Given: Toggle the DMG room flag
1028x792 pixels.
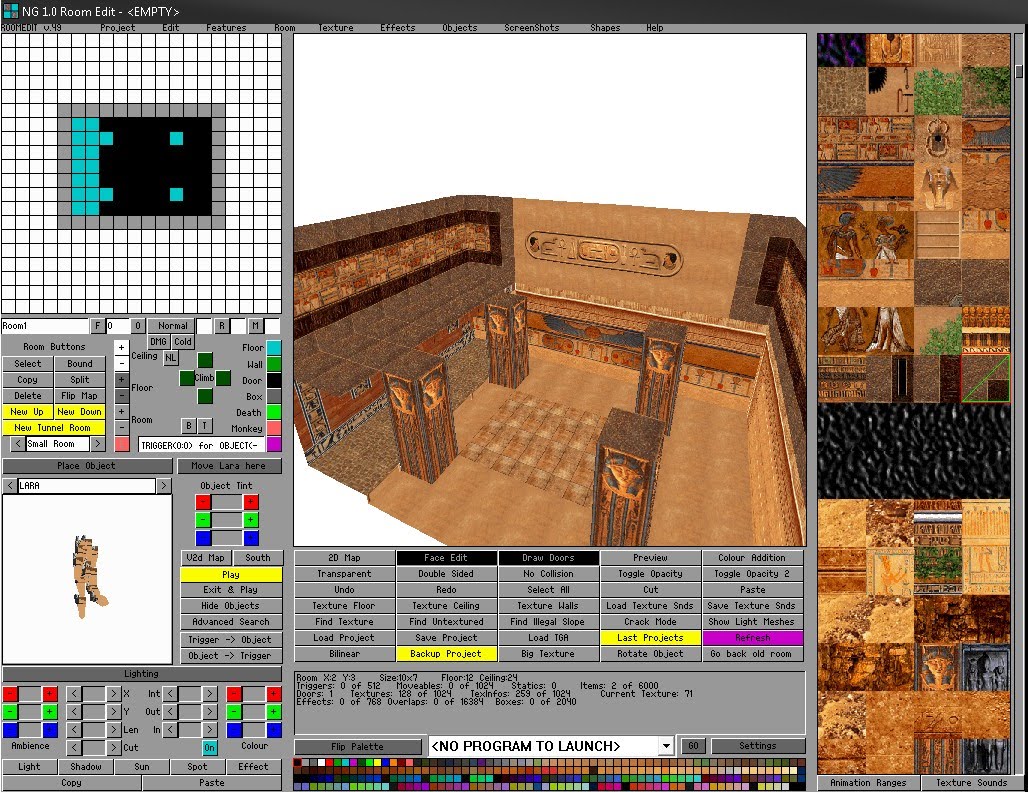Looking at the screenshot, I should [x=158, y=342].
